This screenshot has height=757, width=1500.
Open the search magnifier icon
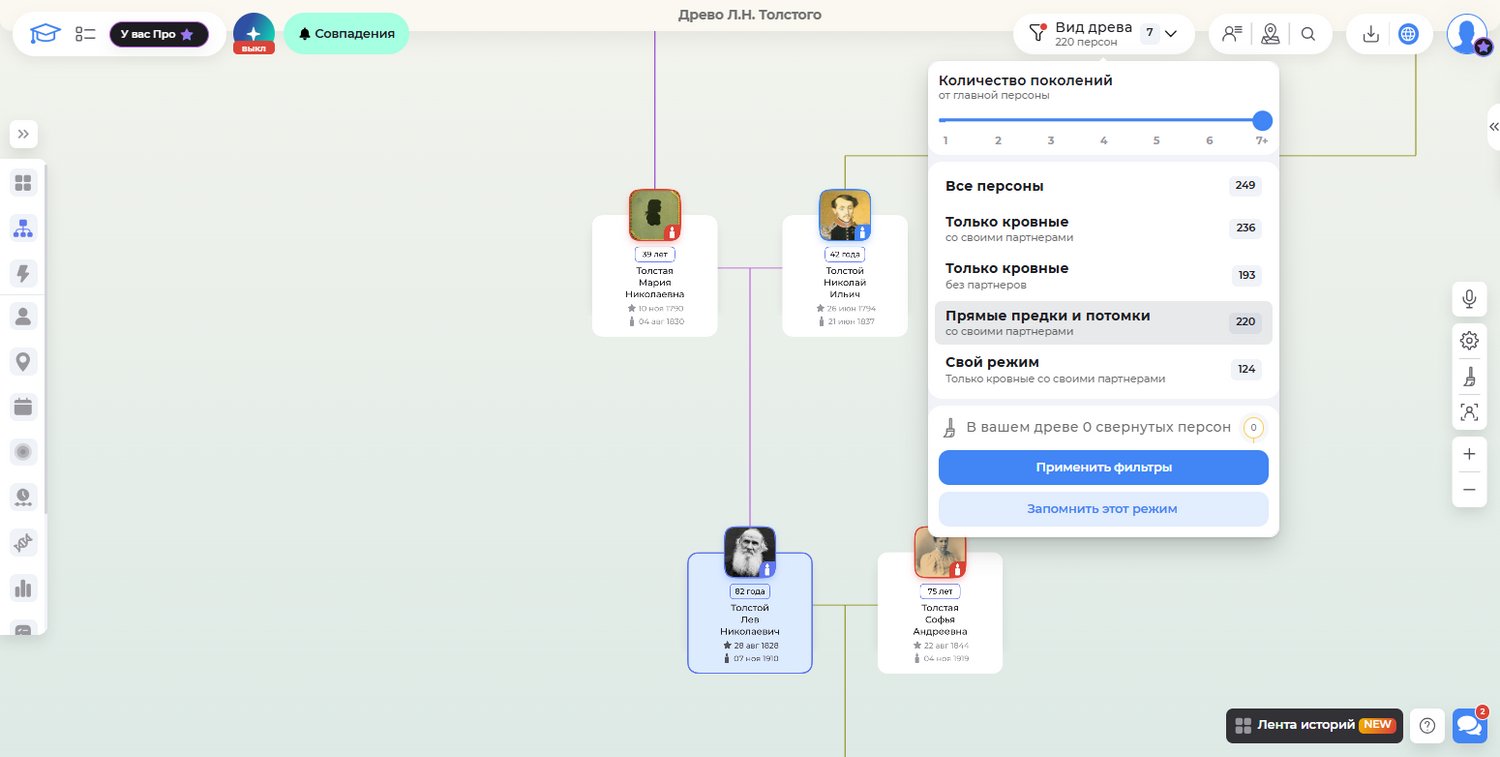tap(1308, 34)
